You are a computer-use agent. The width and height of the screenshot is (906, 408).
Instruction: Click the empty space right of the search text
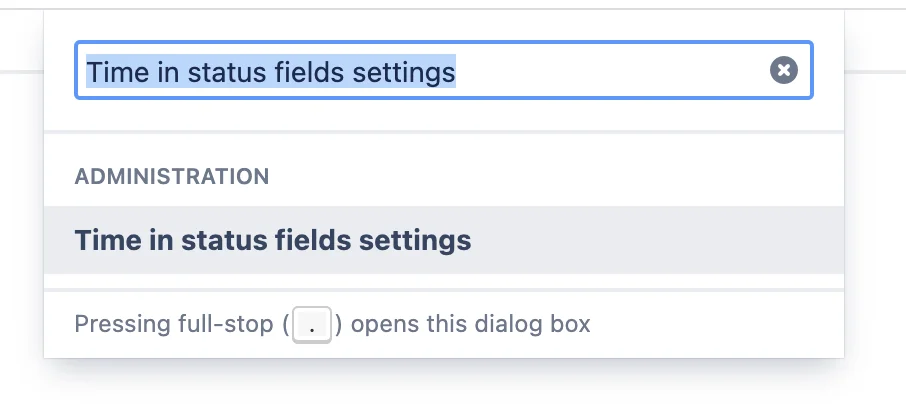612,71
